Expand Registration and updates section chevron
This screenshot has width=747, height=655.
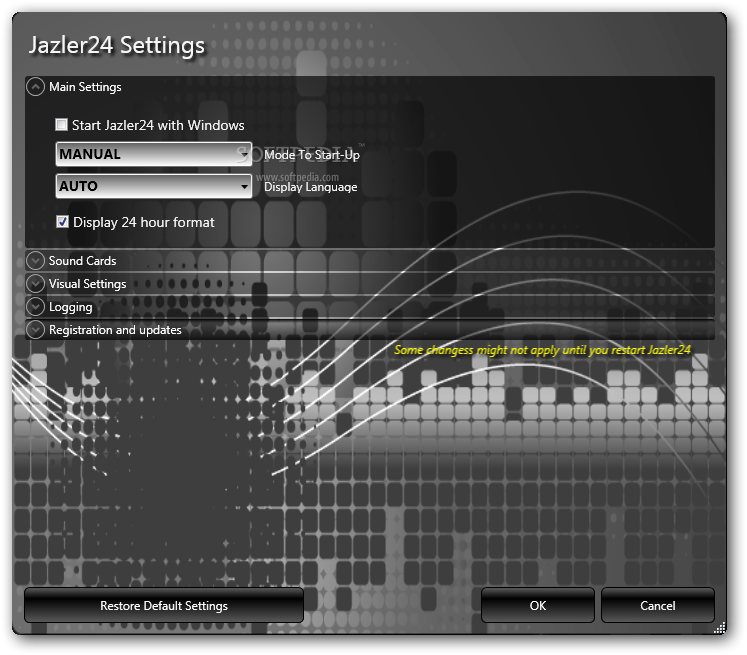coord(35,330)
